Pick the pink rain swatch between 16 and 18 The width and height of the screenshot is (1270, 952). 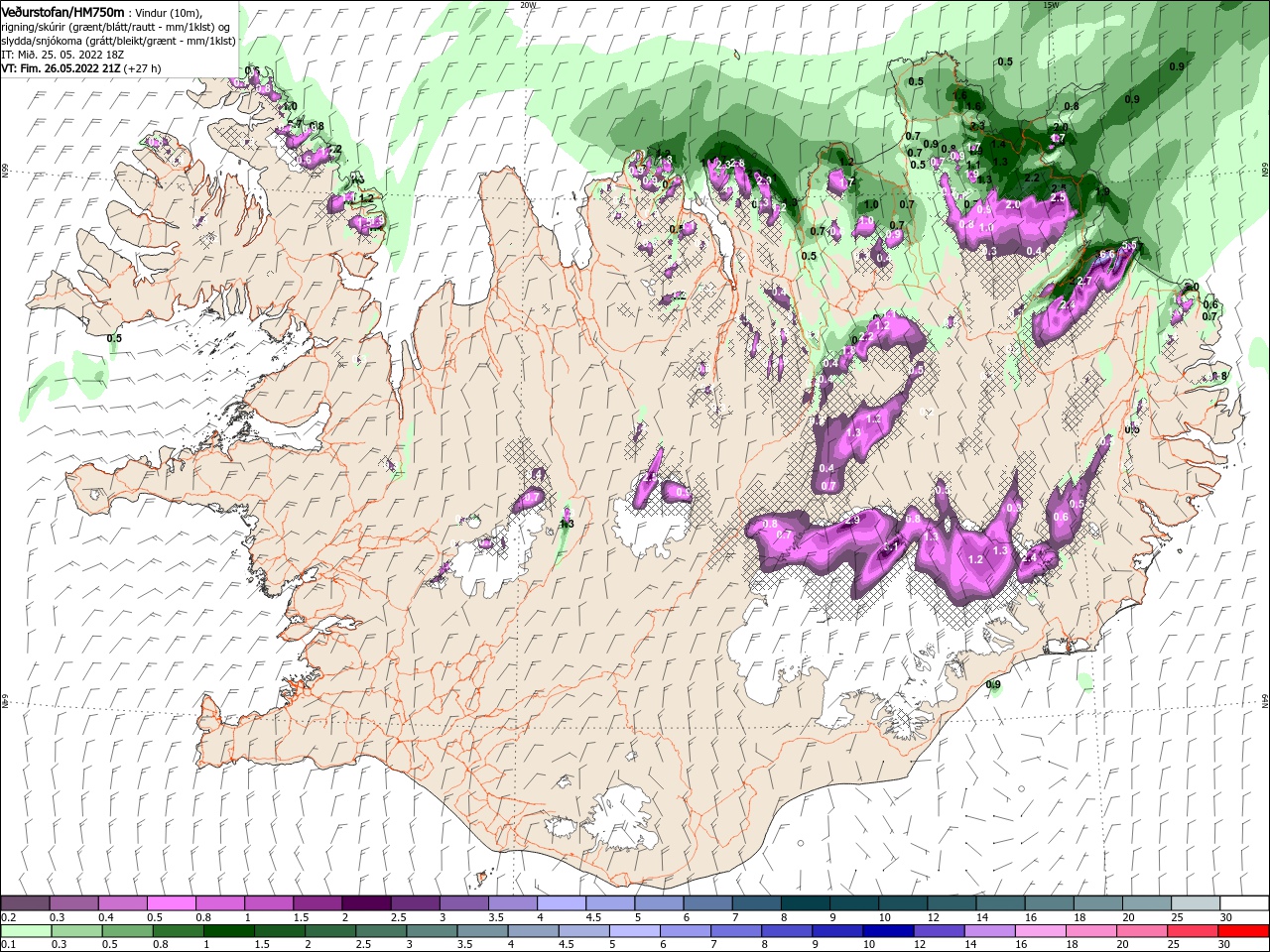click(1042, 931)
